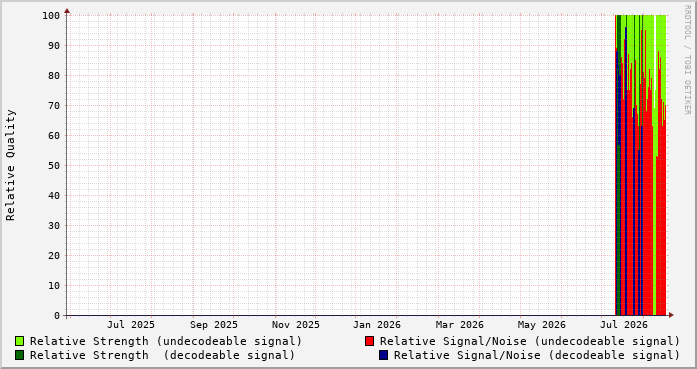Click the red arrow at x-axis end
The height and width of the screenshot is (369, 697).
pos(671,315)
